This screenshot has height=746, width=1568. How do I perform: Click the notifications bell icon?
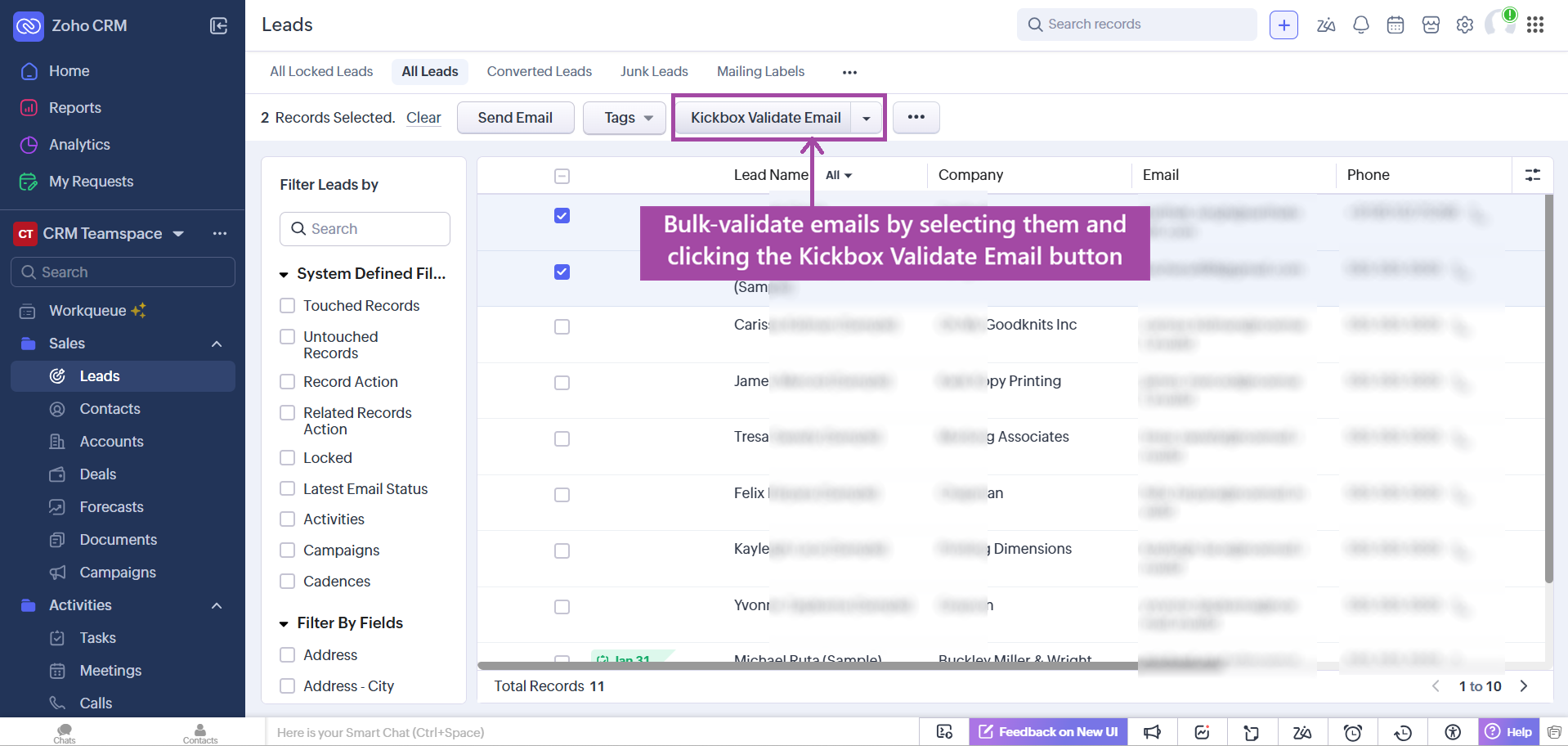click(1360, 25)
